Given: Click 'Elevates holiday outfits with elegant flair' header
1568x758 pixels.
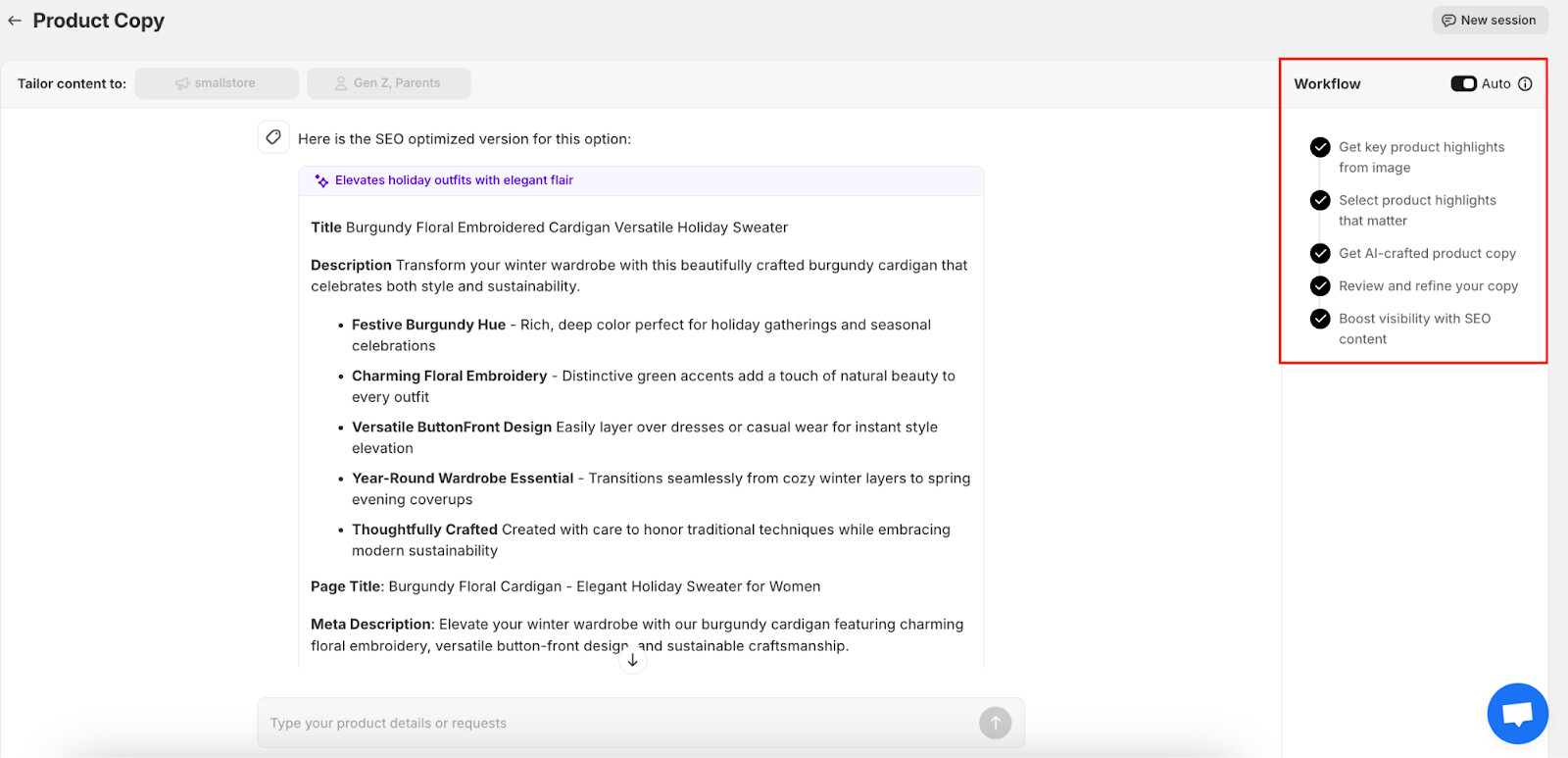Looking at the screenshot, I should pos(454,180).
